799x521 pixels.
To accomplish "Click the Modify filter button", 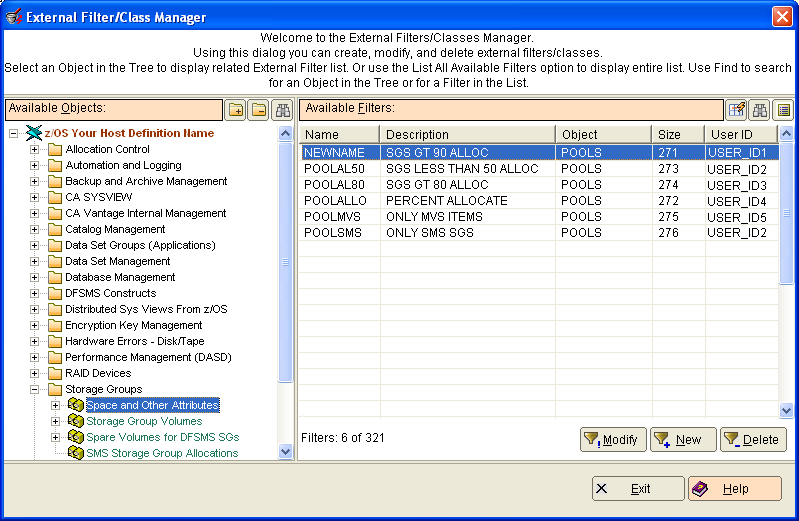I will 613,439.
